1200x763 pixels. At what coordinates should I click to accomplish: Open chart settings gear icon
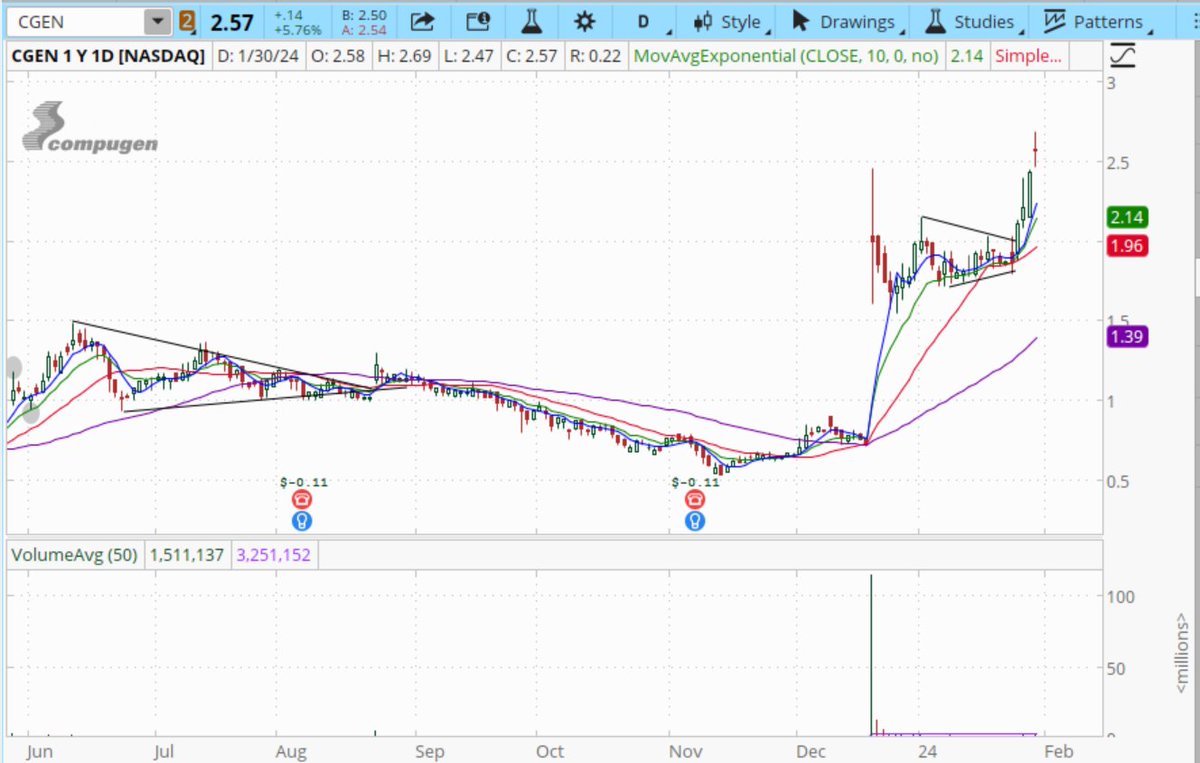click(586, 21)
